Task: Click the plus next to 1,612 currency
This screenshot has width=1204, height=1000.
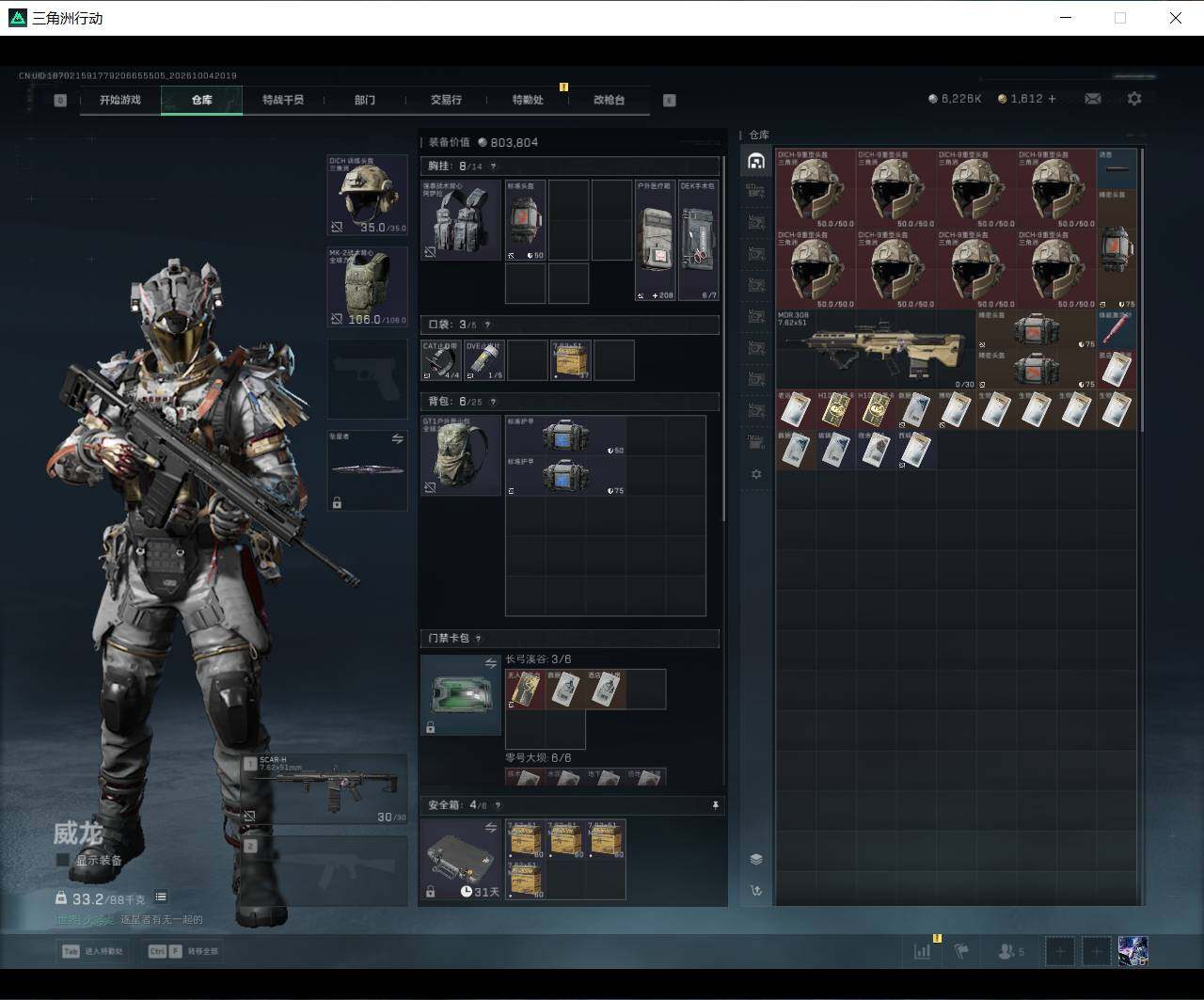Action: coord(1052,99)
